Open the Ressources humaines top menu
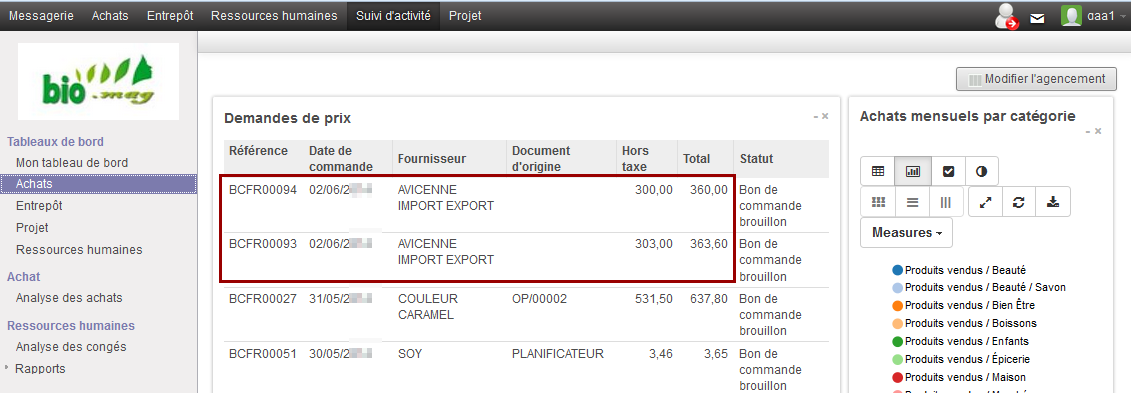Image resolution: width=1131 pixels, height=393 pixels. [274, 15]
